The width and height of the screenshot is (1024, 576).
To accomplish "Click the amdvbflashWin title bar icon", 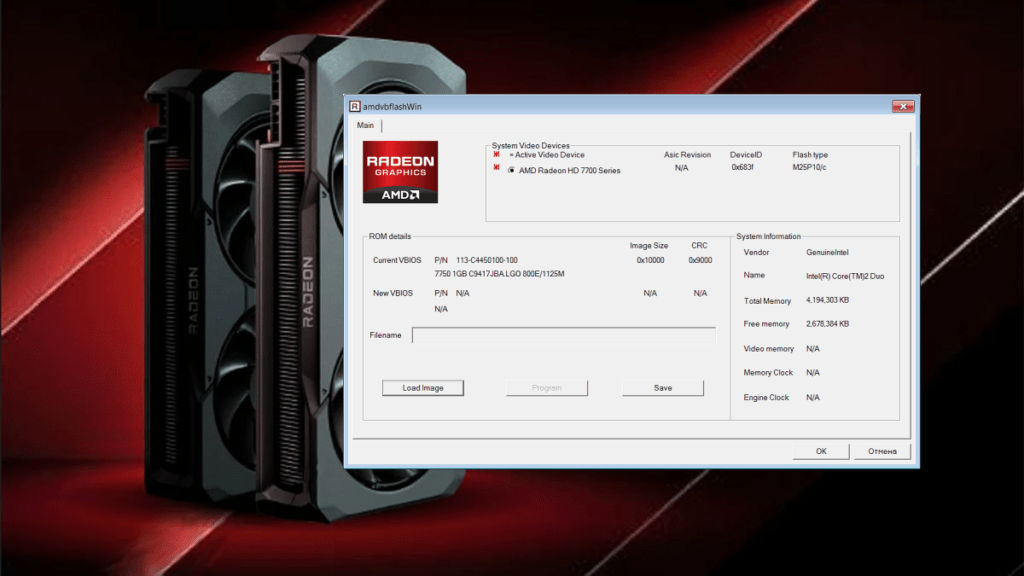I will (x=355, y=106).
